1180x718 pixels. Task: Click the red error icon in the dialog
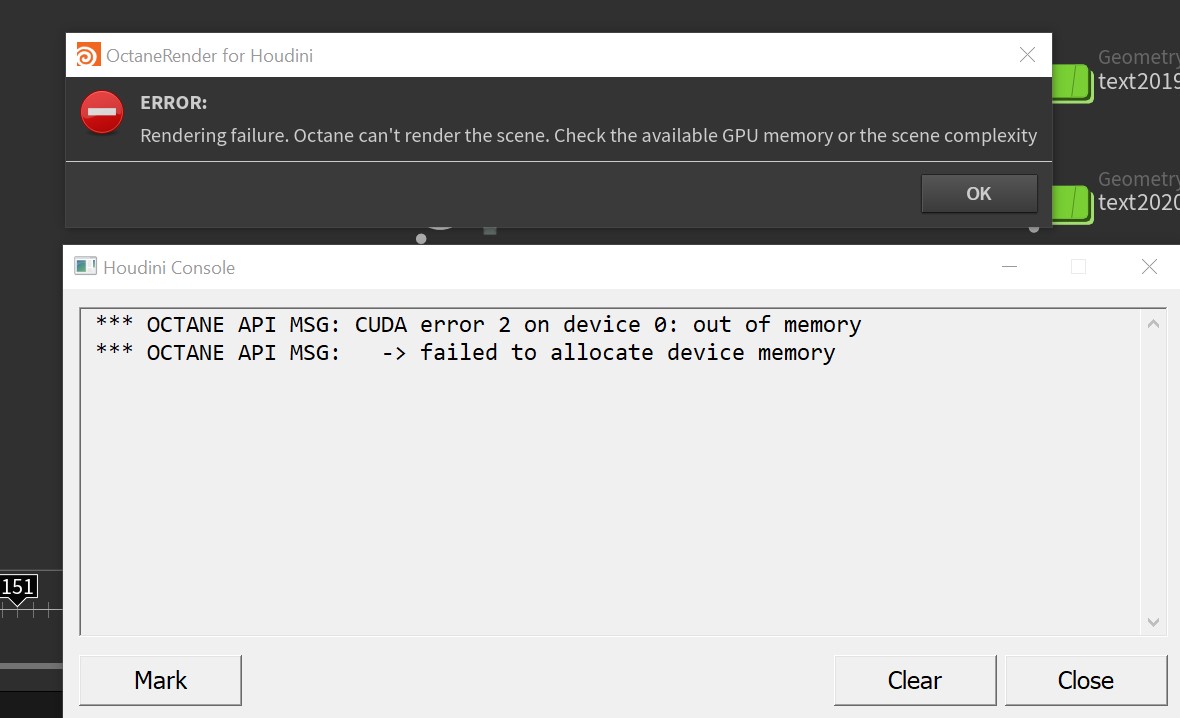[x=102, y=112]
